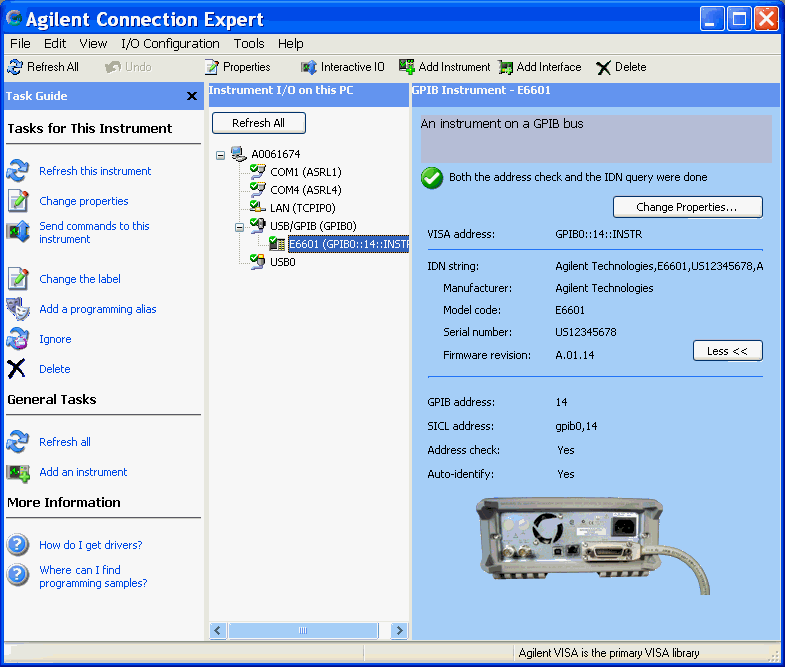Click the Refresh all general task icon
Screen dimensions: 785x667
point(18,442)
